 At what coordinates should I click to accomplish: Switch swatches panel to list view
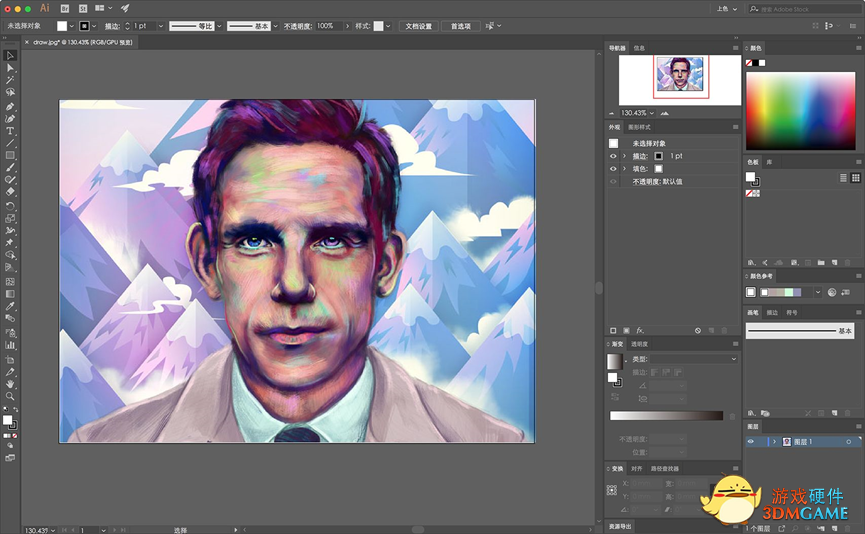pyautogui.click(x=843, y=178)
